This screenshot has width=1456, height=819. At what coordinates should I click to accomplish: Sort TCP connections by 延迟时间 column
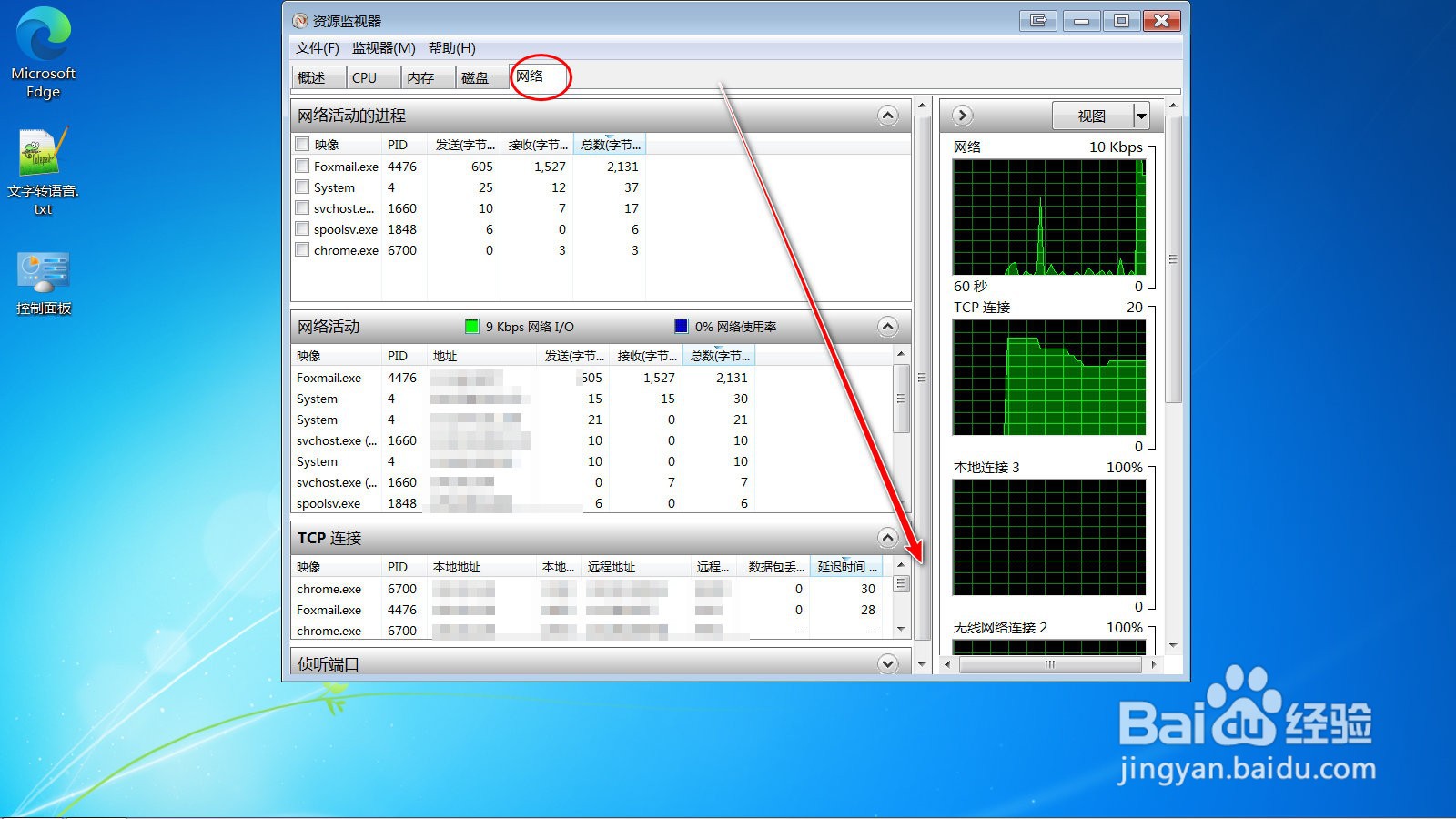click(x=845, y=566)
